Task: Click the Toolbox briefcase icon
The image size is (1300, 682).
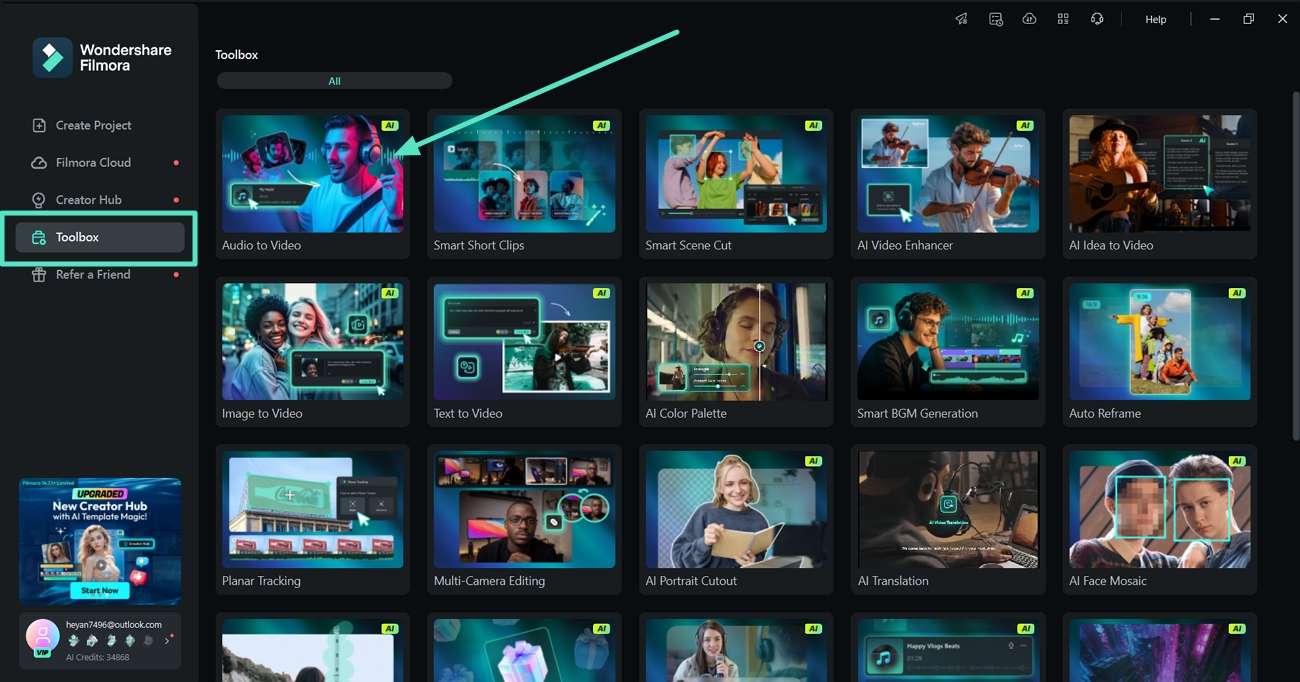Action: (x=39, y=237)
